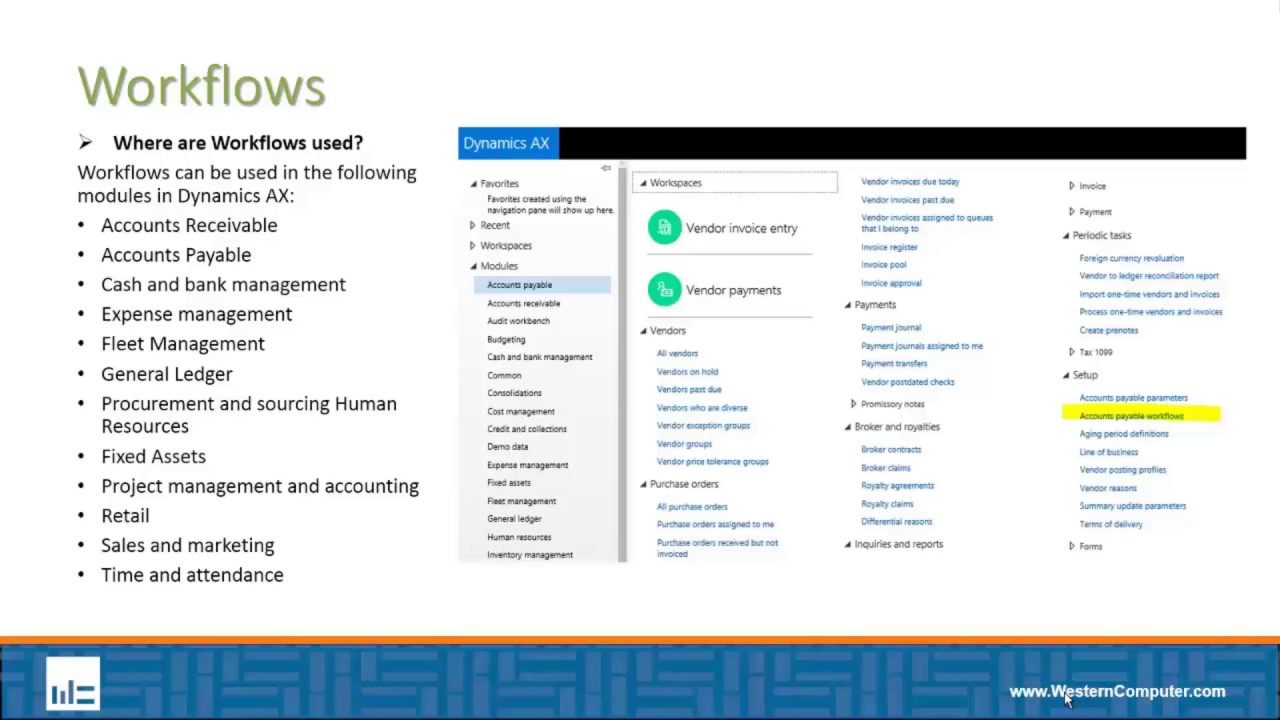
Task: Open Vendors on hold link
Action: [x=687, y=372]
